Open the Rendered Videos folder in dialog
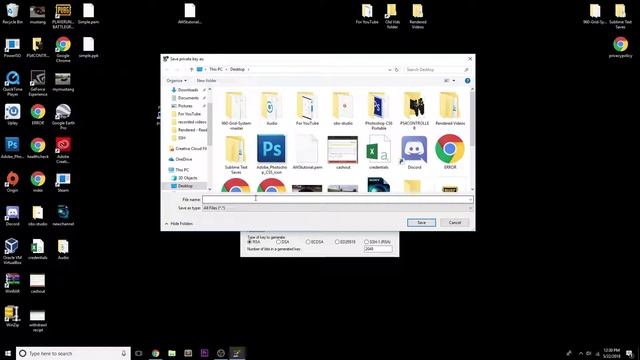This screenshot has width=640, height=360. 450,109
